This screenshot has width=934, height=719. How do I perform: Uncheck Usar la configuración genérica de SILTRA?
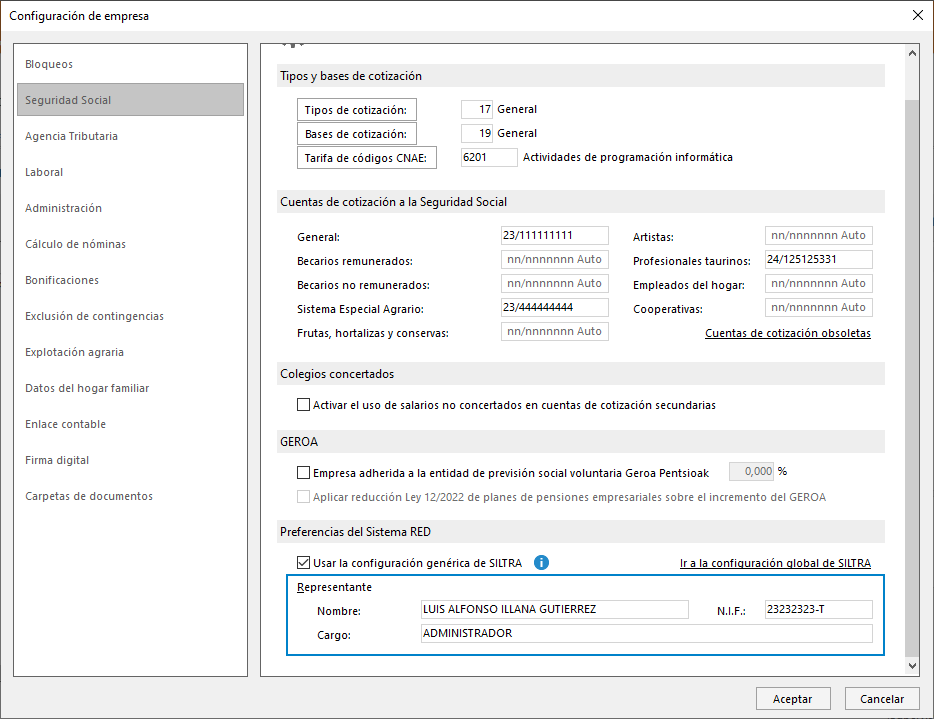(304, 563)
